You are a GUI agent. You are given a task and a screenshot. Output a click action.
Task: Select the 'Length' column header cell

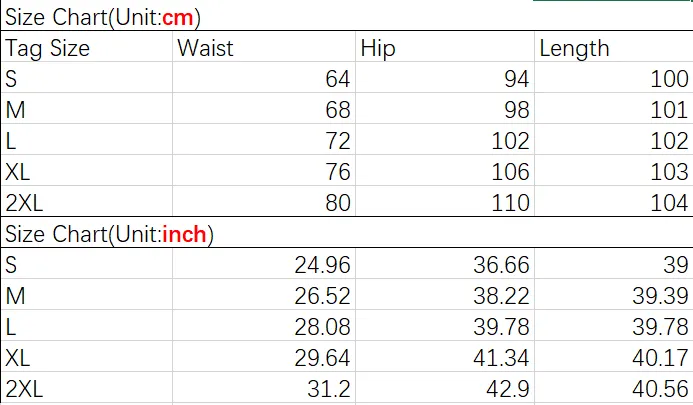(x=614, y=46)
